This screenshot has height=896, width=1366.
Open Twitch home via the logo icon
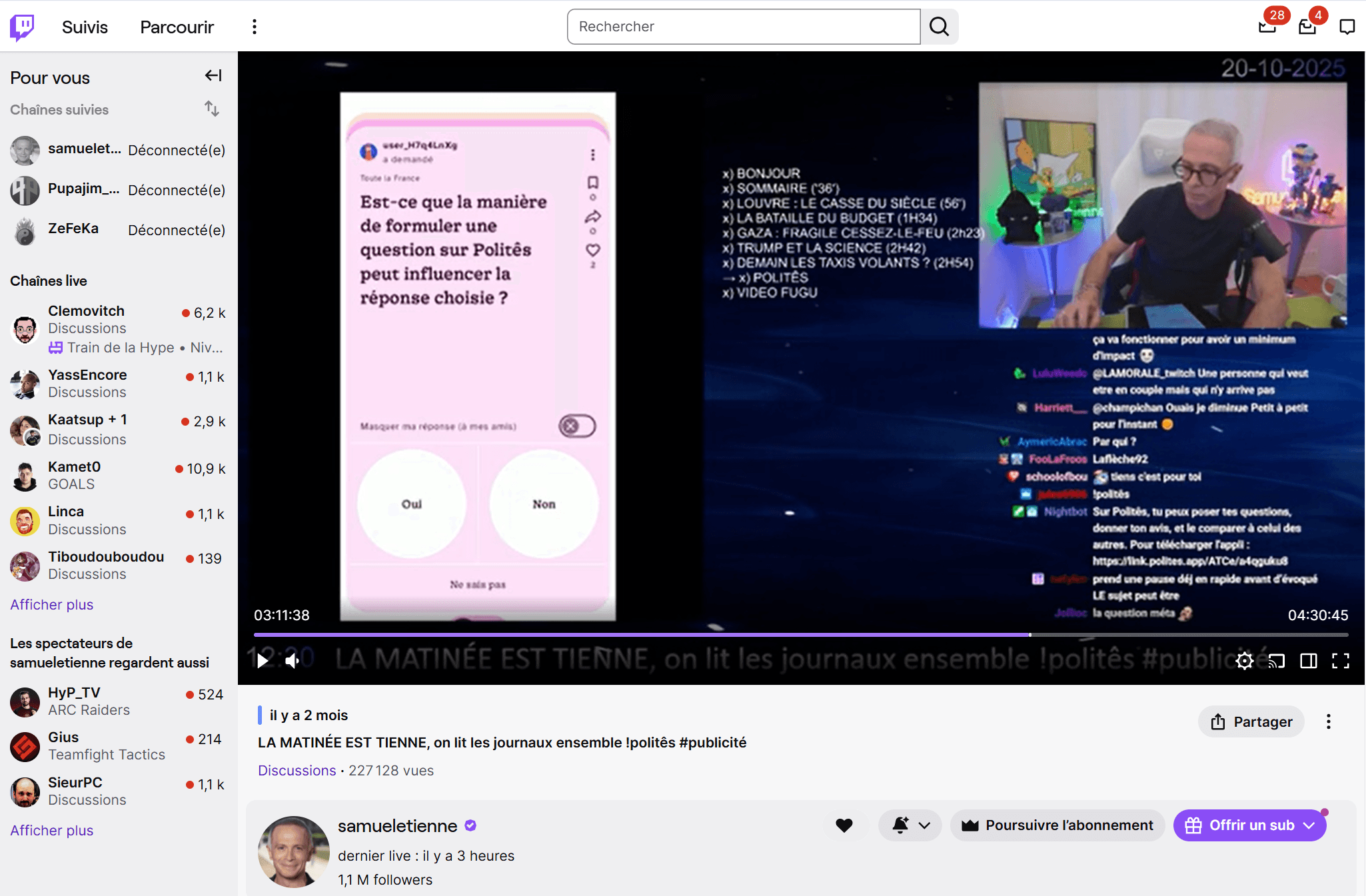click(22, 26)
